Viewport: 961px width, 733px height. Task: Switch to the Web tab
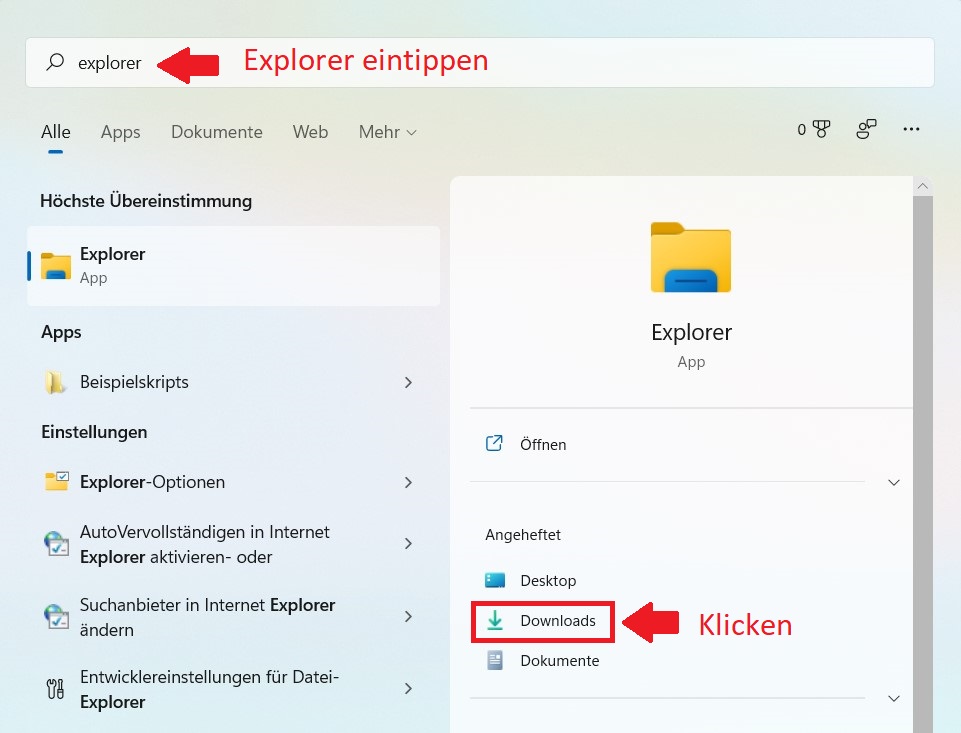310,131
